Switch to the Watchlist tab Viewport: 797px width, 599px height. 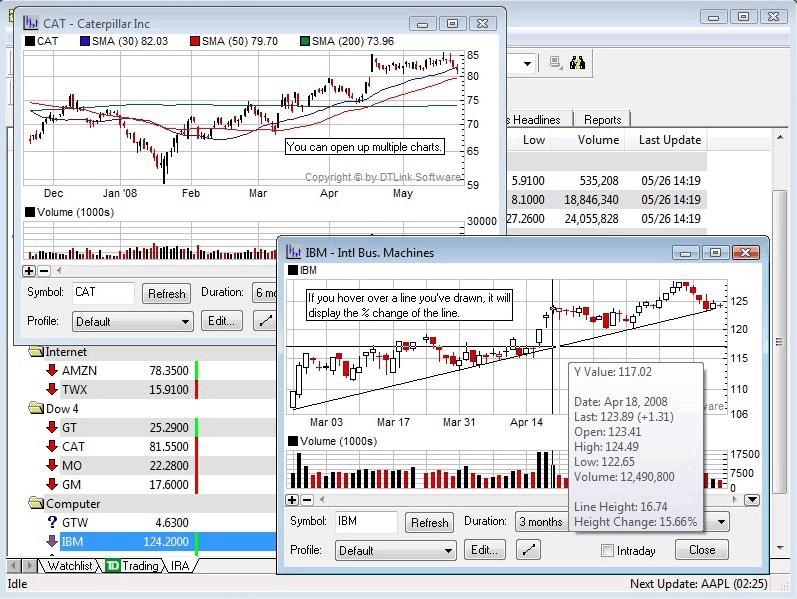click(70, 565)
